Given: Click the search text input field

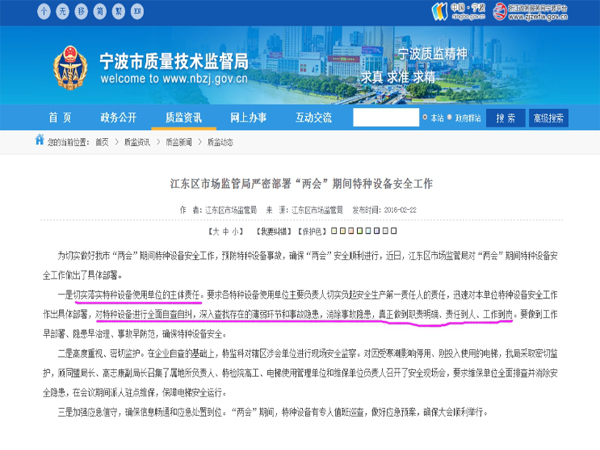Looking at the screenshot, I should (385, 118).
